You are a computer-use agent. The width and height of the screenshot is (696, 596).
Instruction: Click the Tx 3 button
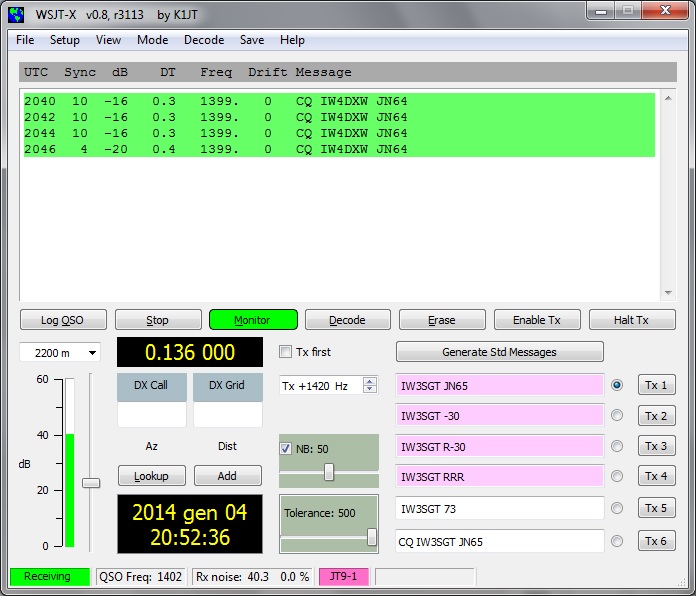pos(656,446)
